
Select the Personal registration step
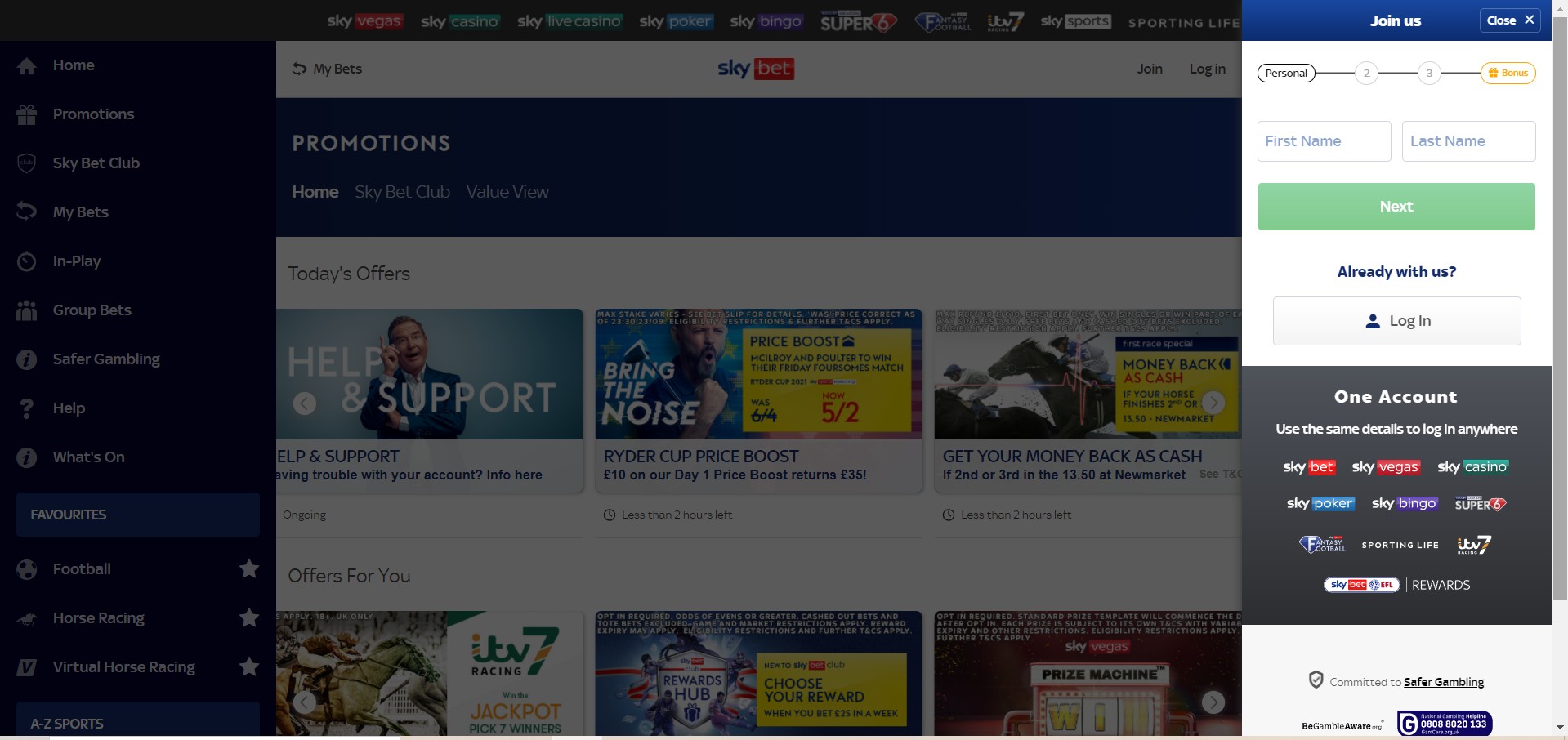coord(1286,73)
